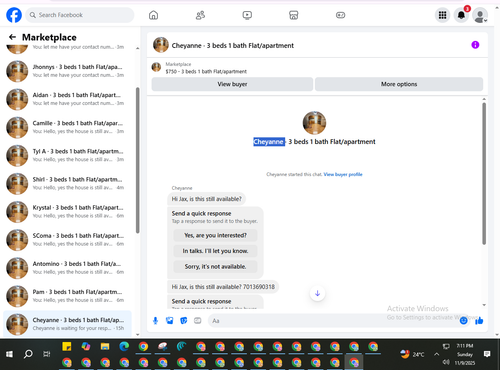Open Krystal conversation in chat list
Image resolution: width=500 pixels, height=370 pixels.
67,212
